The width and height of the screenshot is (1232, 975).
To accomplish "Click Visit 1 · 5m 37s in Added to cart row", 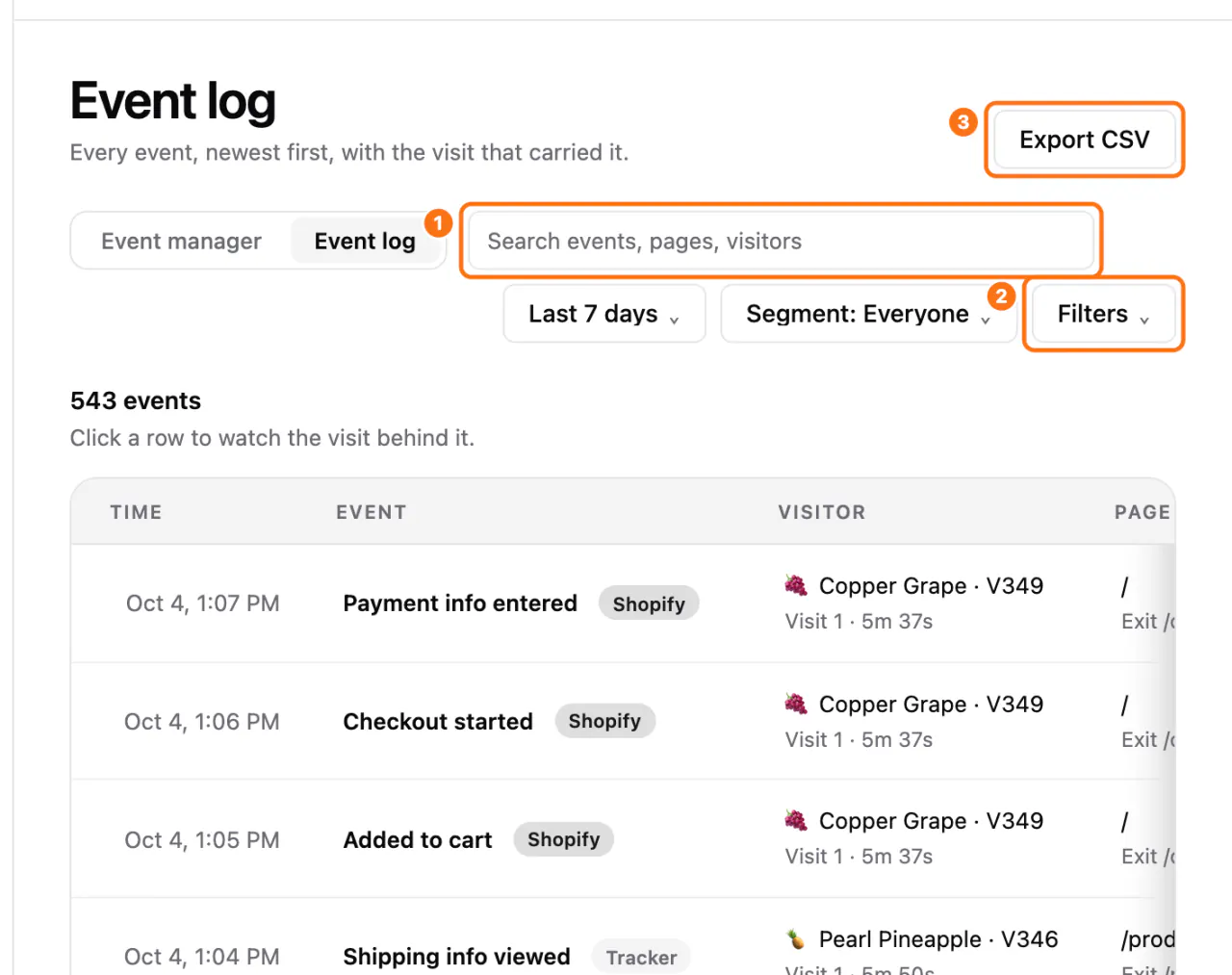I will (859, 857).
